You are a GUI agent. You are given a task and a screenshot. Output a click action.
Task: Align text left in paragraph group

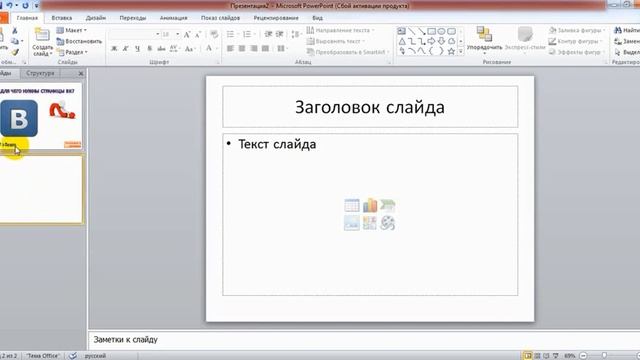230,49
